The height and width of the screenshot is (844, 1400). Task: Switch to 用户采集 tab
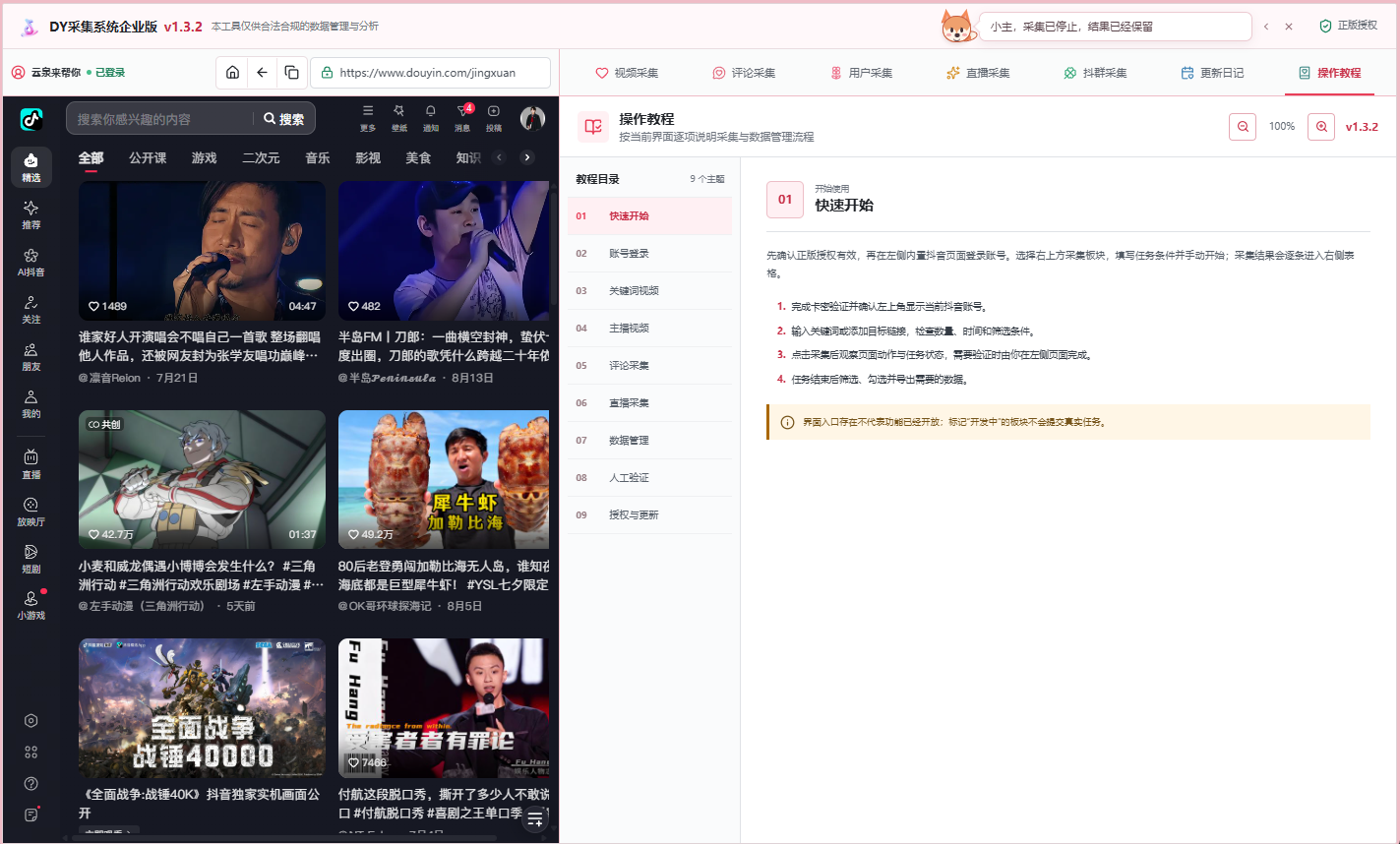(x=862, y=73)
